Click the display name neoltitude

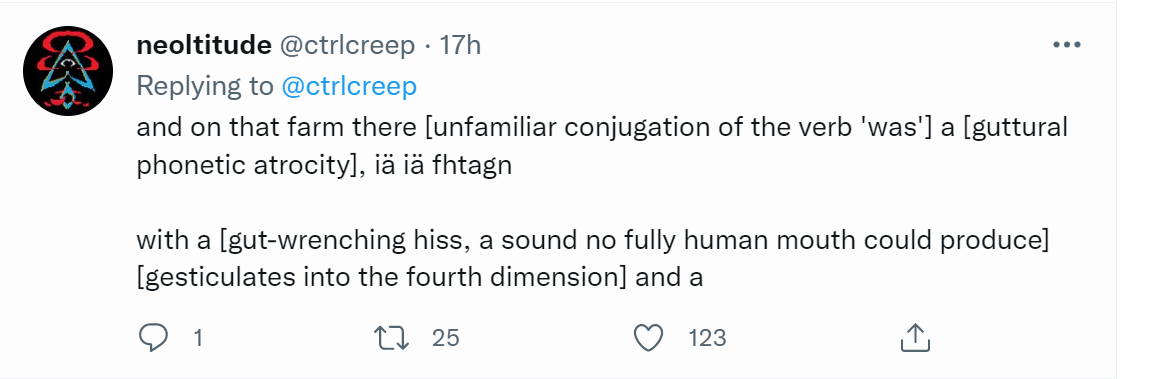click(204, 46)
